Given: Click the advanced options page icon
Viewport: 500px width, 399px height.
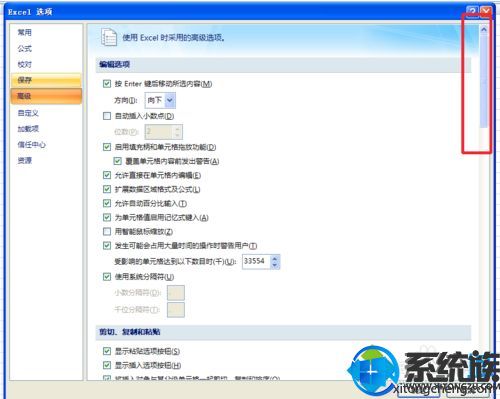Looking at the screenshot, I should click(109, 37).
